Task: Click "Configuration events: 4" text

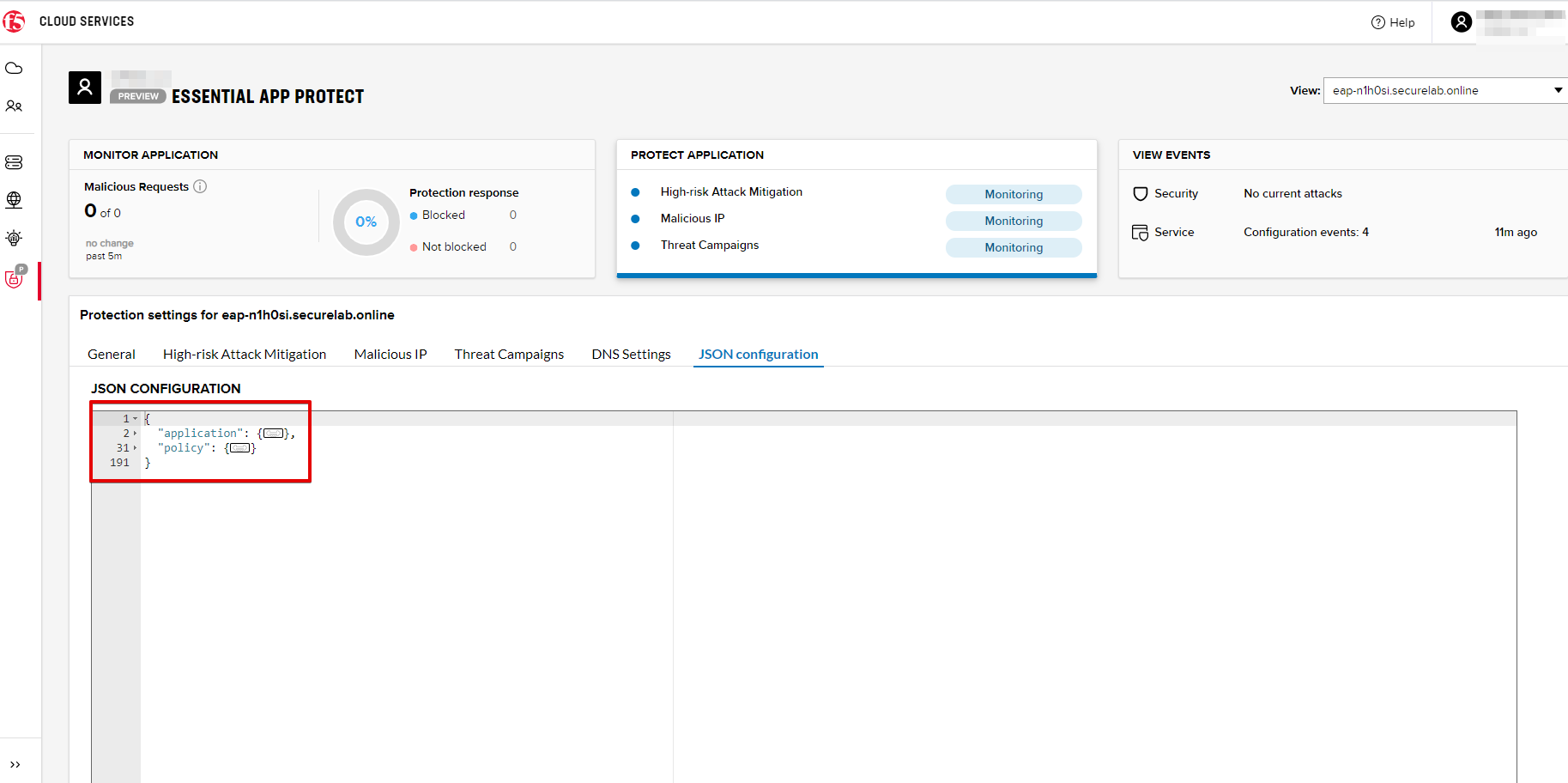Action: point(1306,233)
